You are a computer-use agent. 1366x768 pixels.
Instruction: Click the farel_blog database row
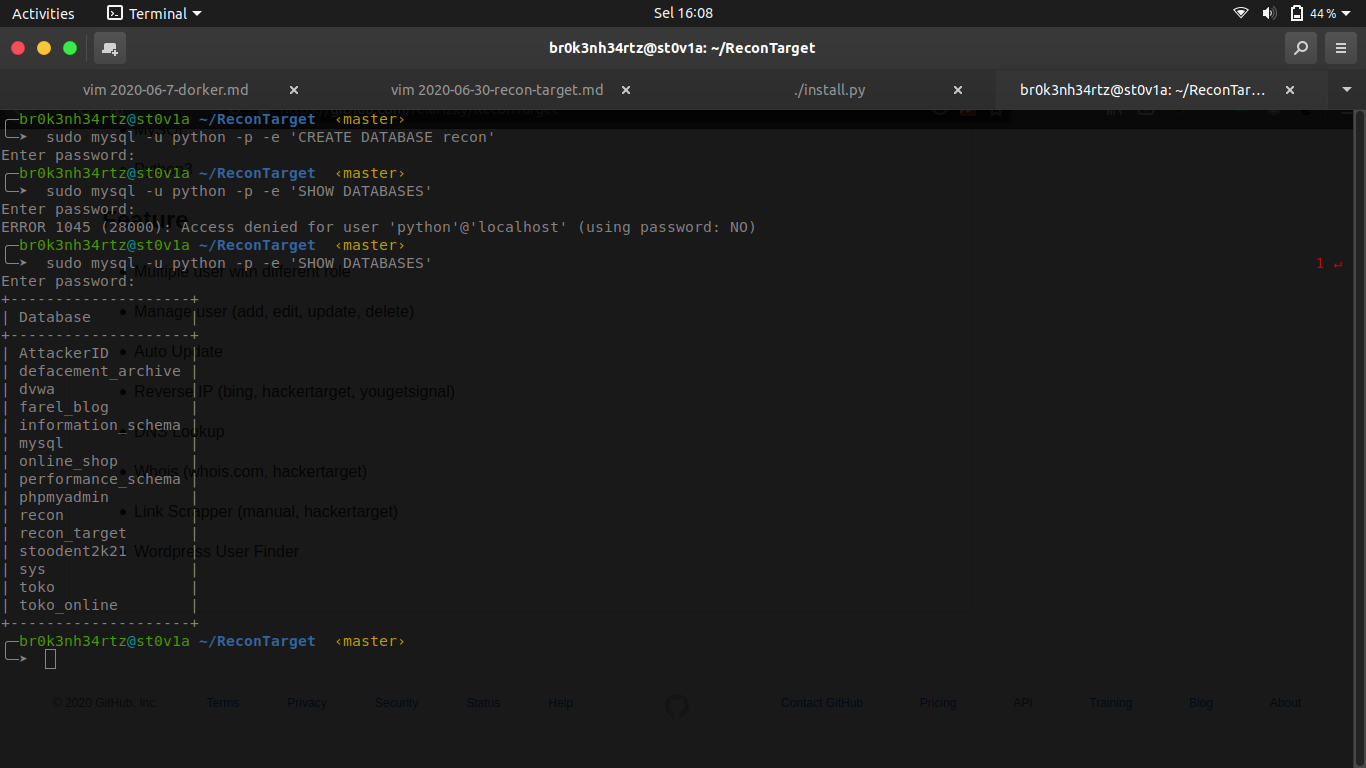[x=99, y=407]
